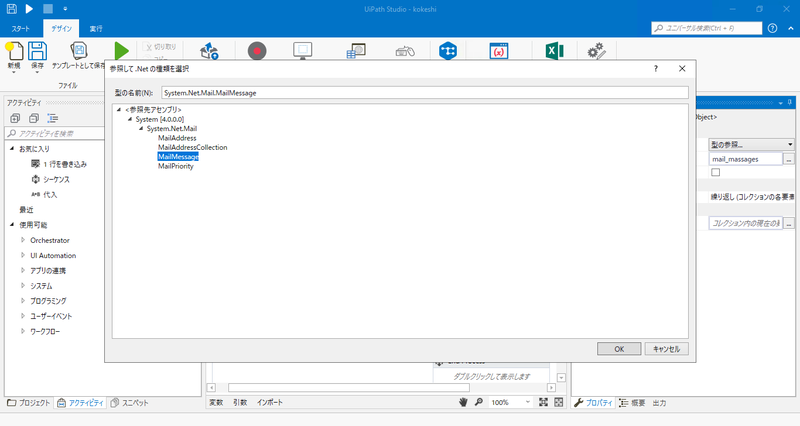Click the pan hand tool icon
Viewport: 800px width, 426px height.
coord(463,403)
